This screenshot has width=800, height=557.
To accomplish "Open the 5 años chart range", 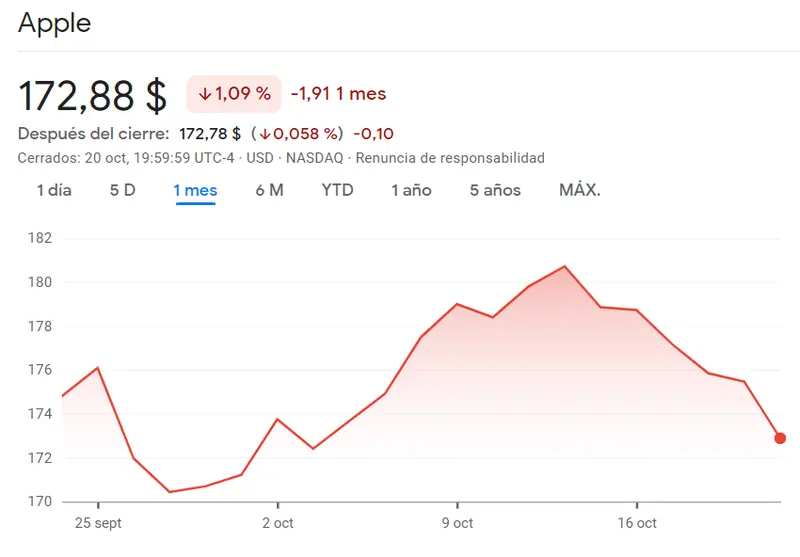I will coord(495,190).
